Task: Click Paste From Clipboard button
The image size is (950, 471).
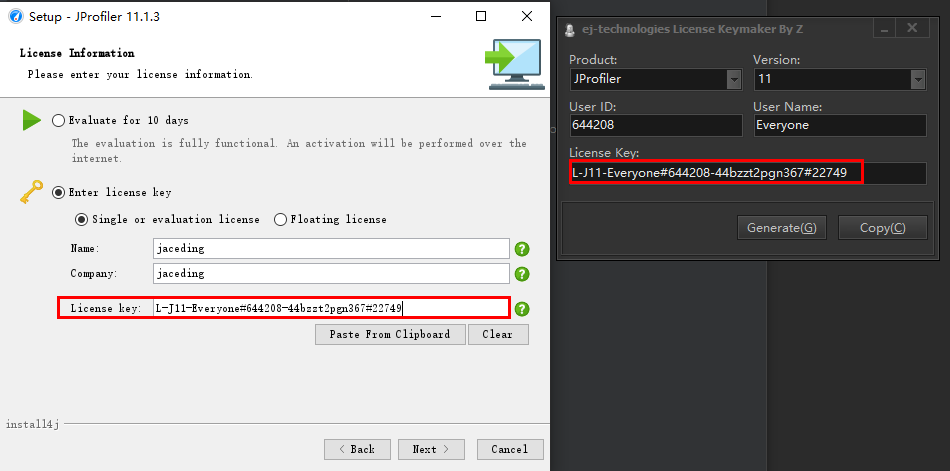Action: pos(390,334)
